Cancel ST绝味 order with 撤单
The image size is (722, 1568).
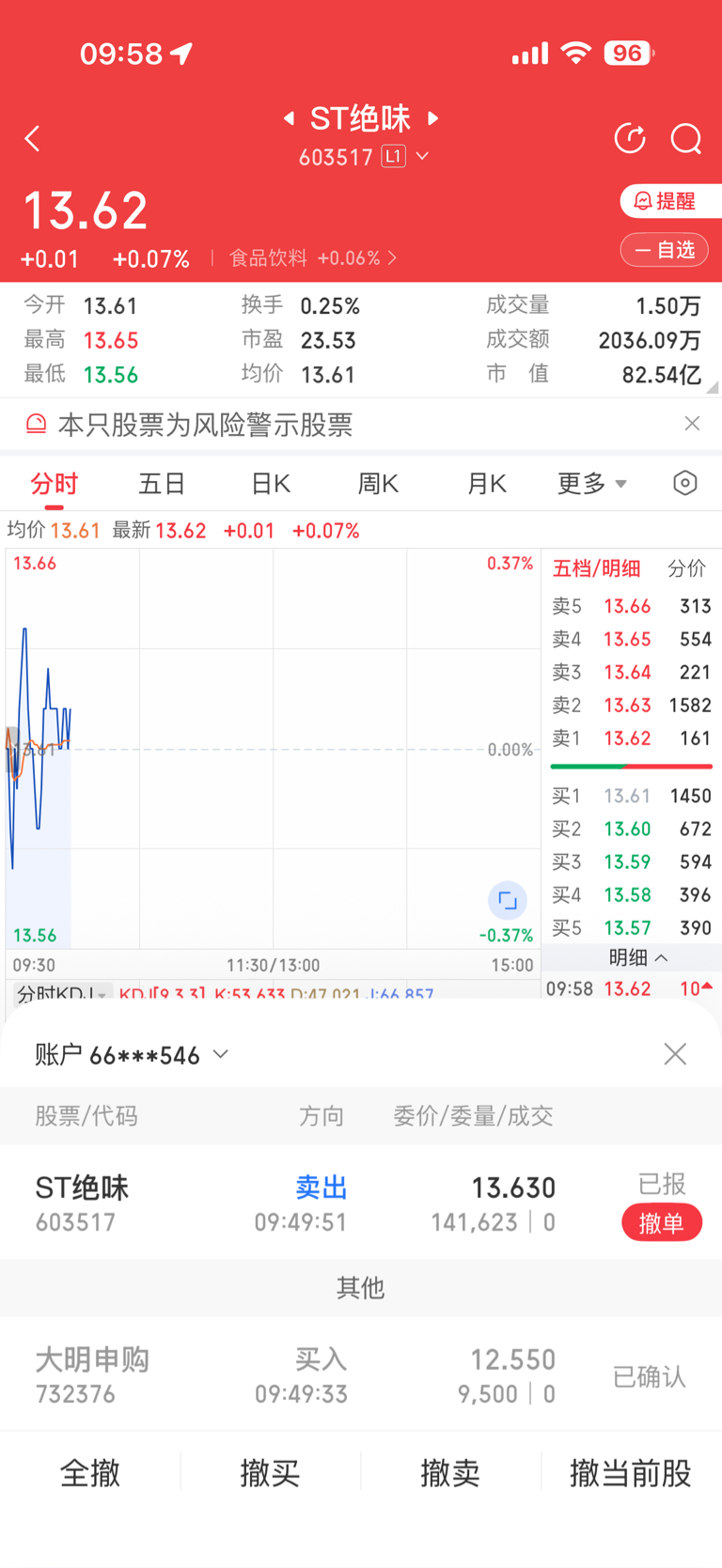[x=662, y=1222]
